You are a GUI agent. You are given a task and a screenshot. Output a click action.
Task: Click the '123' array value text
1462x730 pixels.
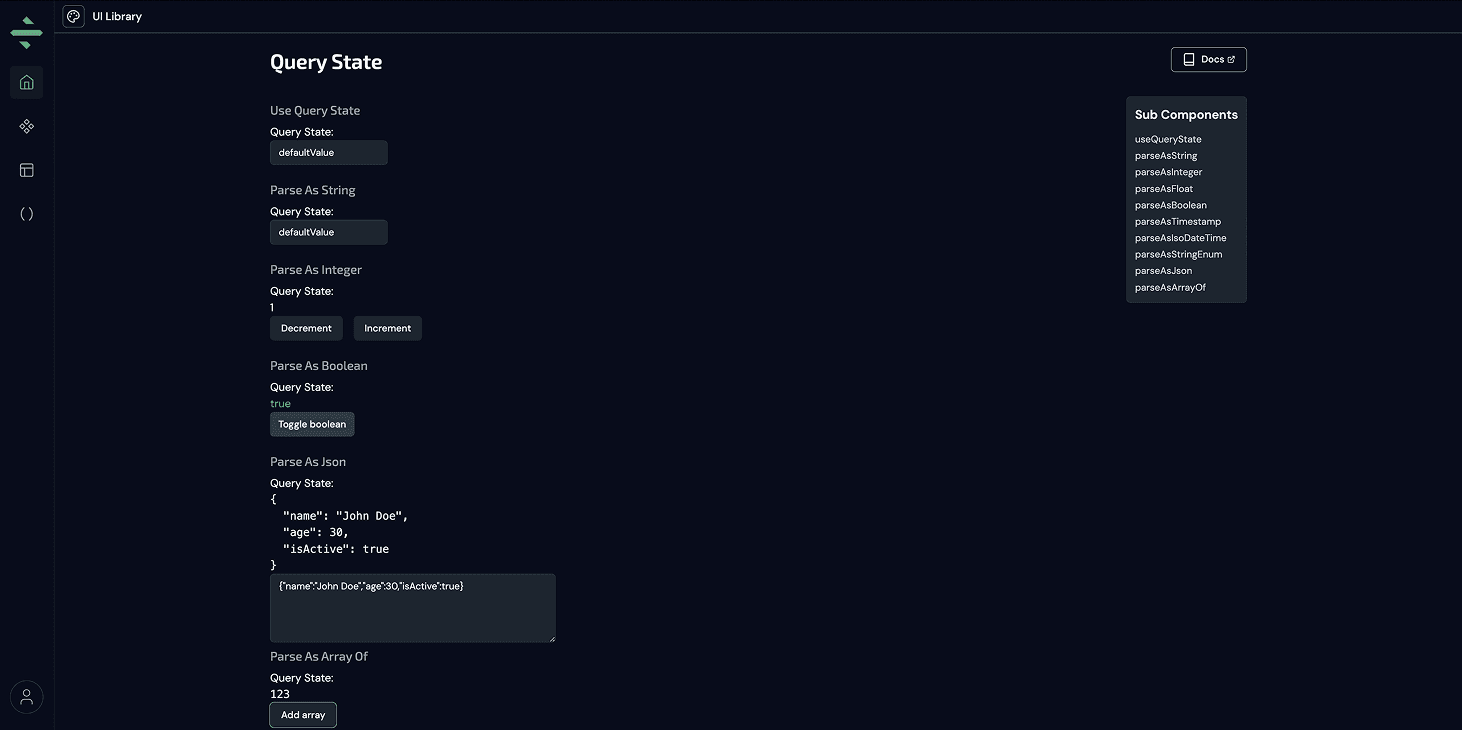tap(280, 694)
